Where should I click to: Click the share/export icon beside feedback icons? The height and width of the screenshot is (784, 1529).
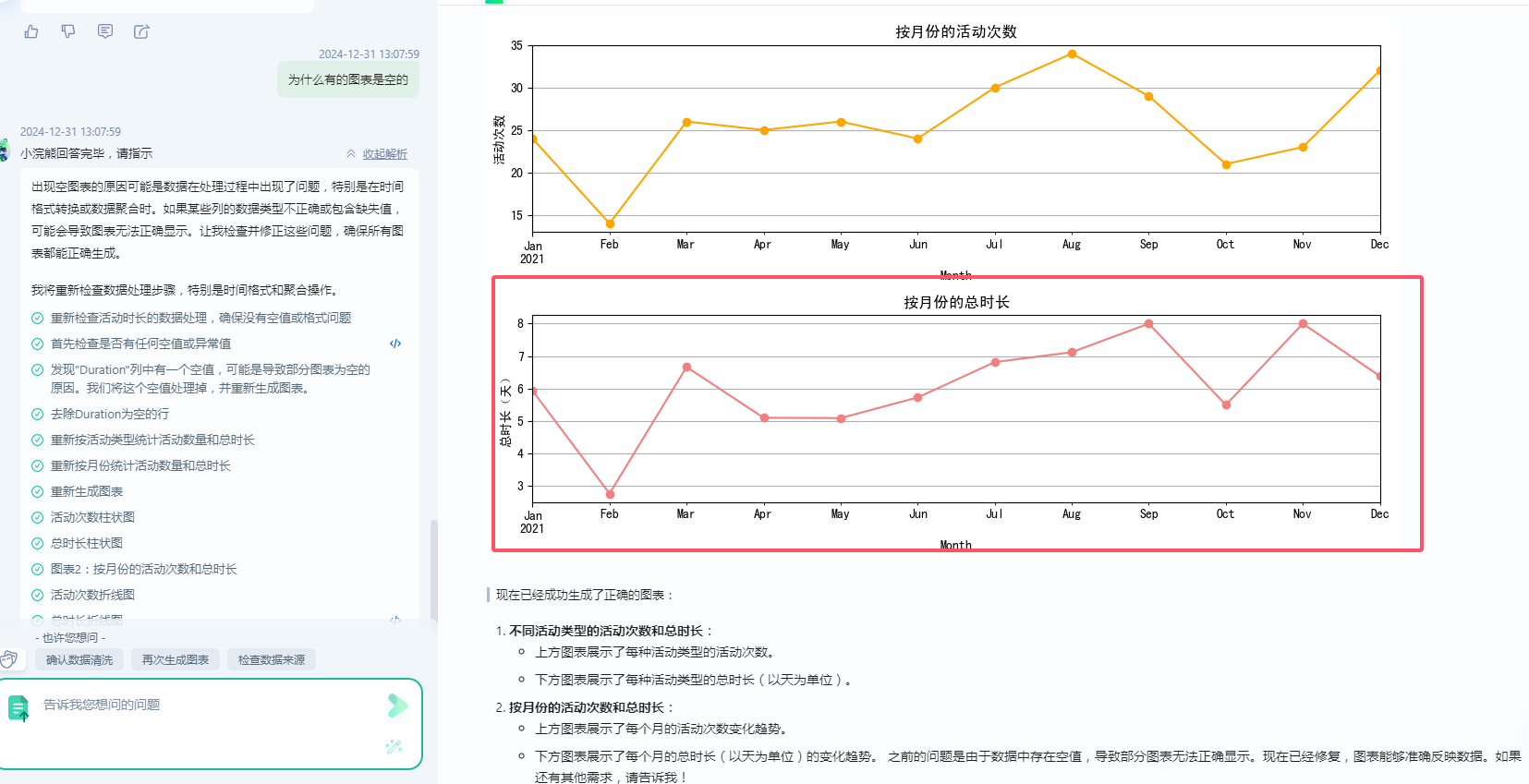pos(141,31)
